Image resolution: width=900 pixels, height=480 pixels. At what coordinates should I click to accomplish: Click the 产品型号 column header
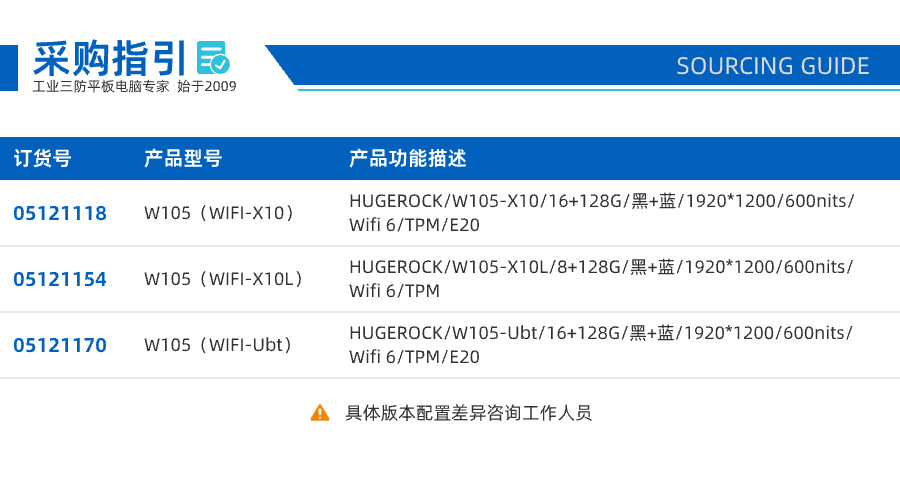[x=183, y=159]
